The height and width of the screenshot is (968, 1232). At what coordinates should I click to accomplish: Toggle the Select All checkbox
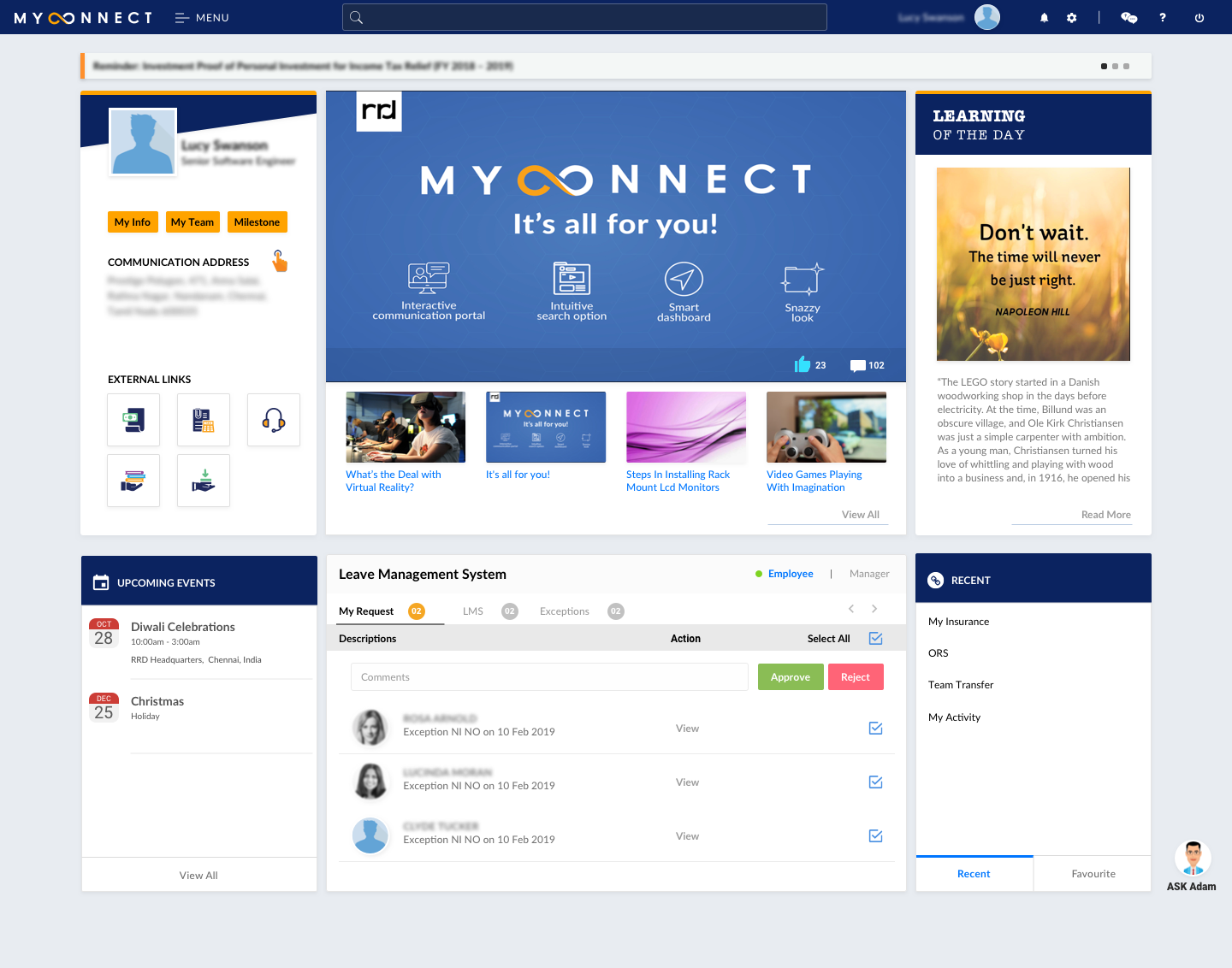(x=875, y=638)
